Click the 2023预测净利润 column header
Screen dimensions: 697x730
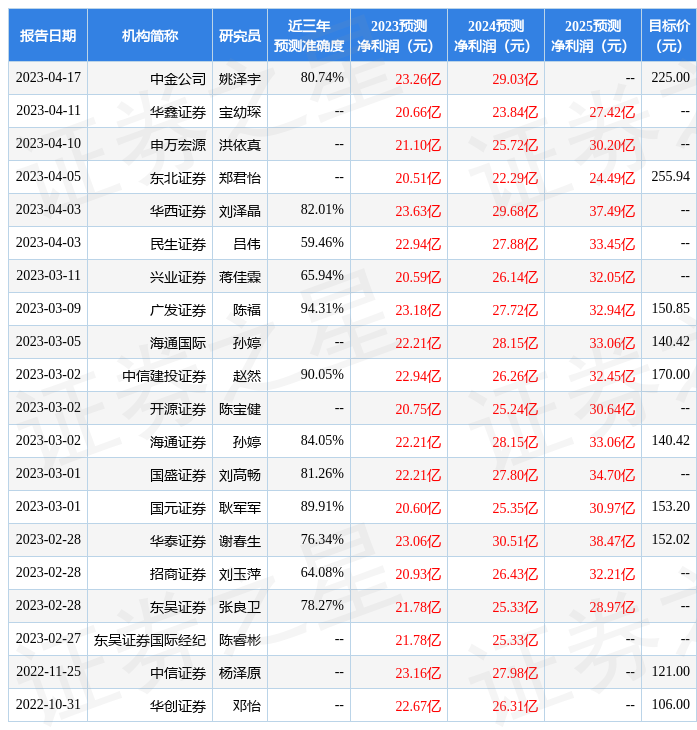399,36
